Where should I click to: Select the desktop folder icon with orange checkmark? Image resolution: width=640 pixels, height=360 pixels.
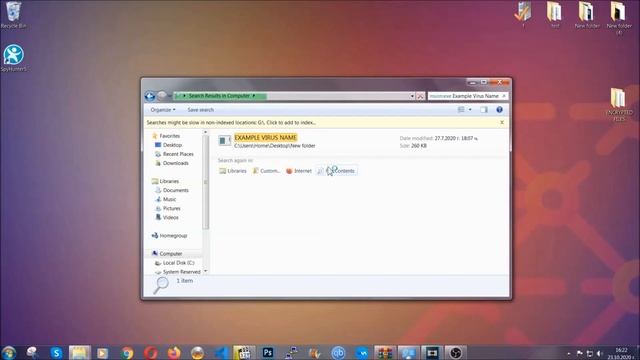coord(523,14)
